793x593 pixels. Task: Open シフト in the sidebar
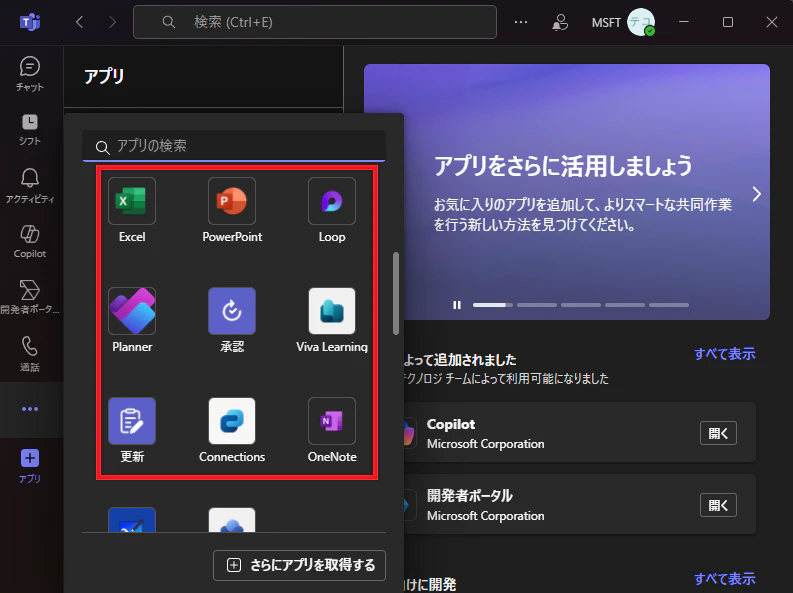tap(30, 129)
